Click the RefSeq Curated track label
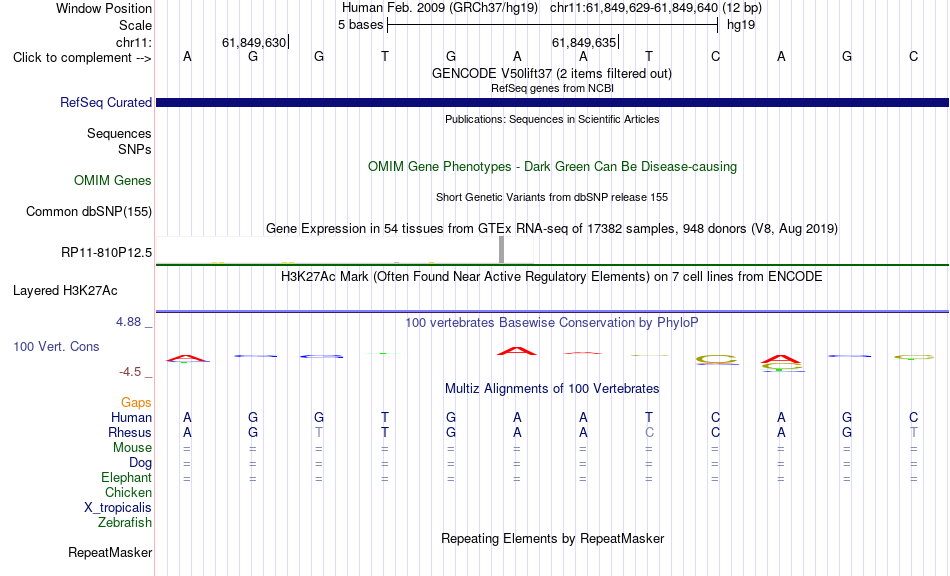Viewport: 950px width, 576px height. (106, 102)
